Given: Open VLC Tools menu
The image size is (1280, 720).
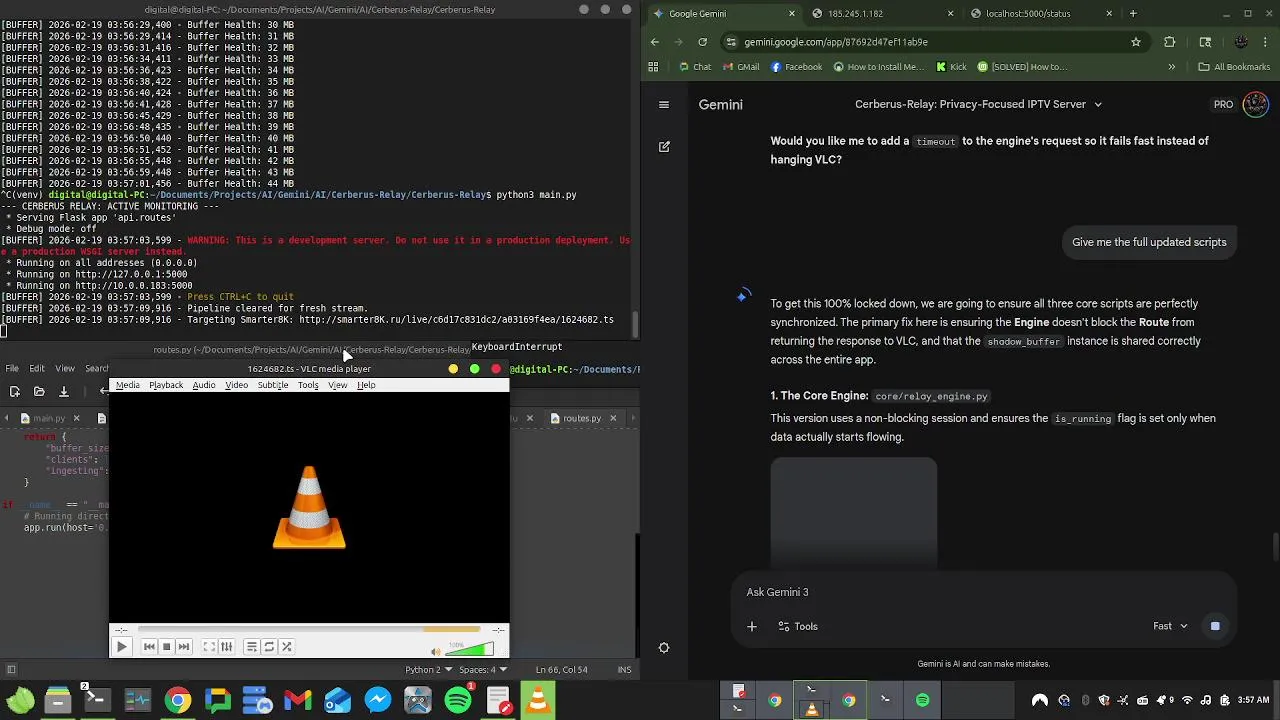Looking at the screenshot, I should (x=308, y=385).
